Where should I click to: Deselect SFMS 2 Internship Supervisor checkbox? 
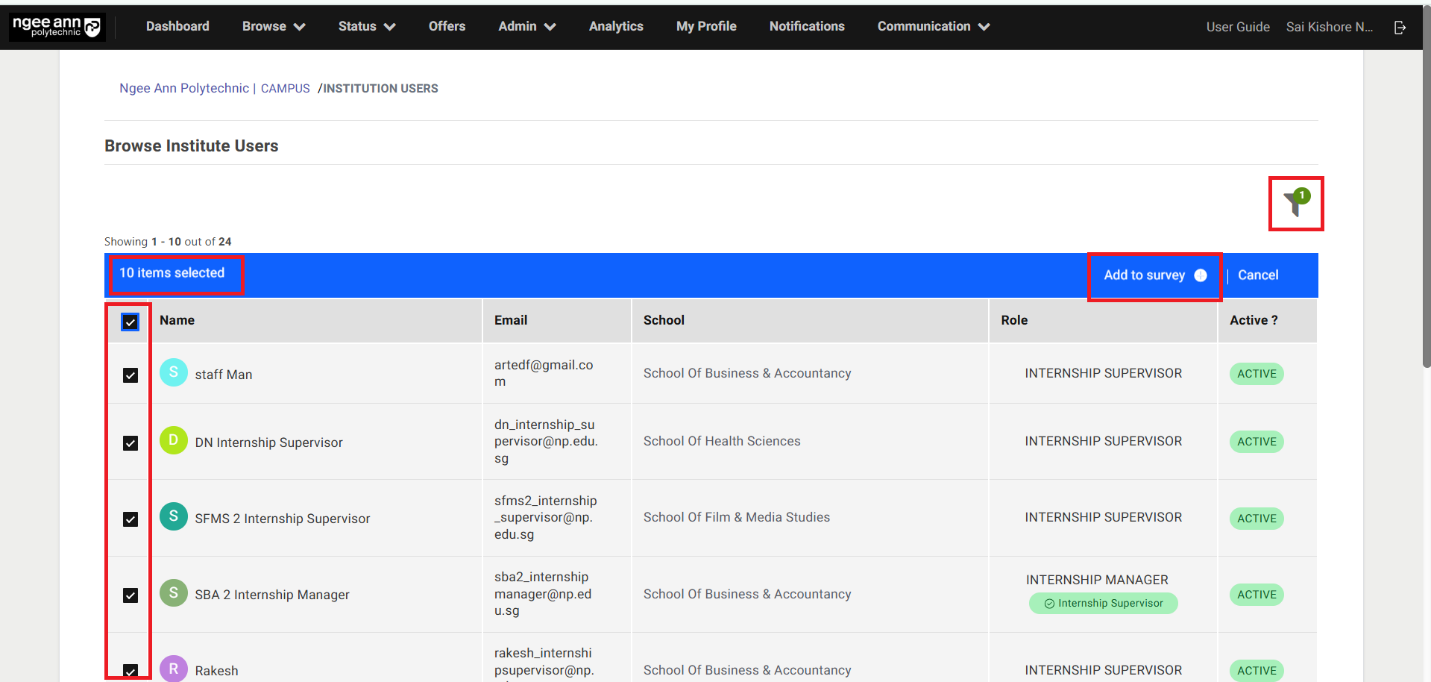click(130, 519)
